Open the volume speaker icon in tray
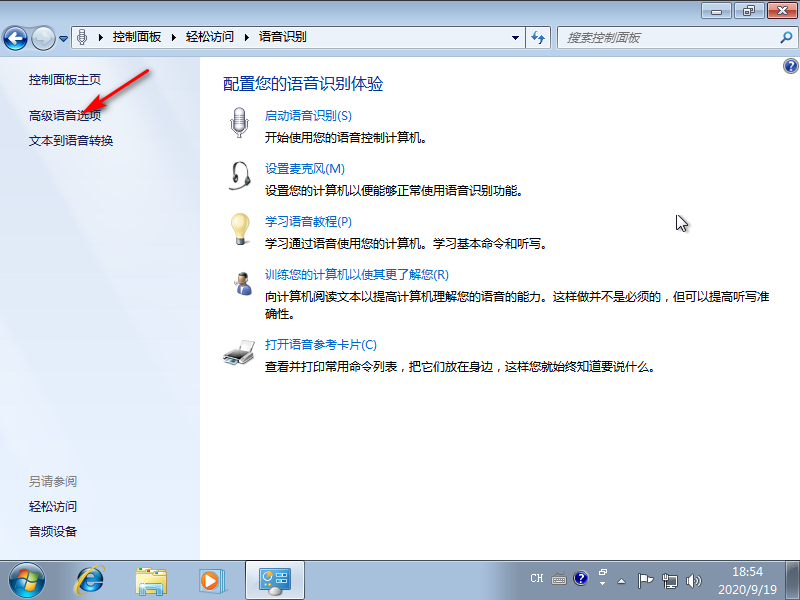Screen dimensions: 800x600 pyautogui.click(x=694, y=578)
